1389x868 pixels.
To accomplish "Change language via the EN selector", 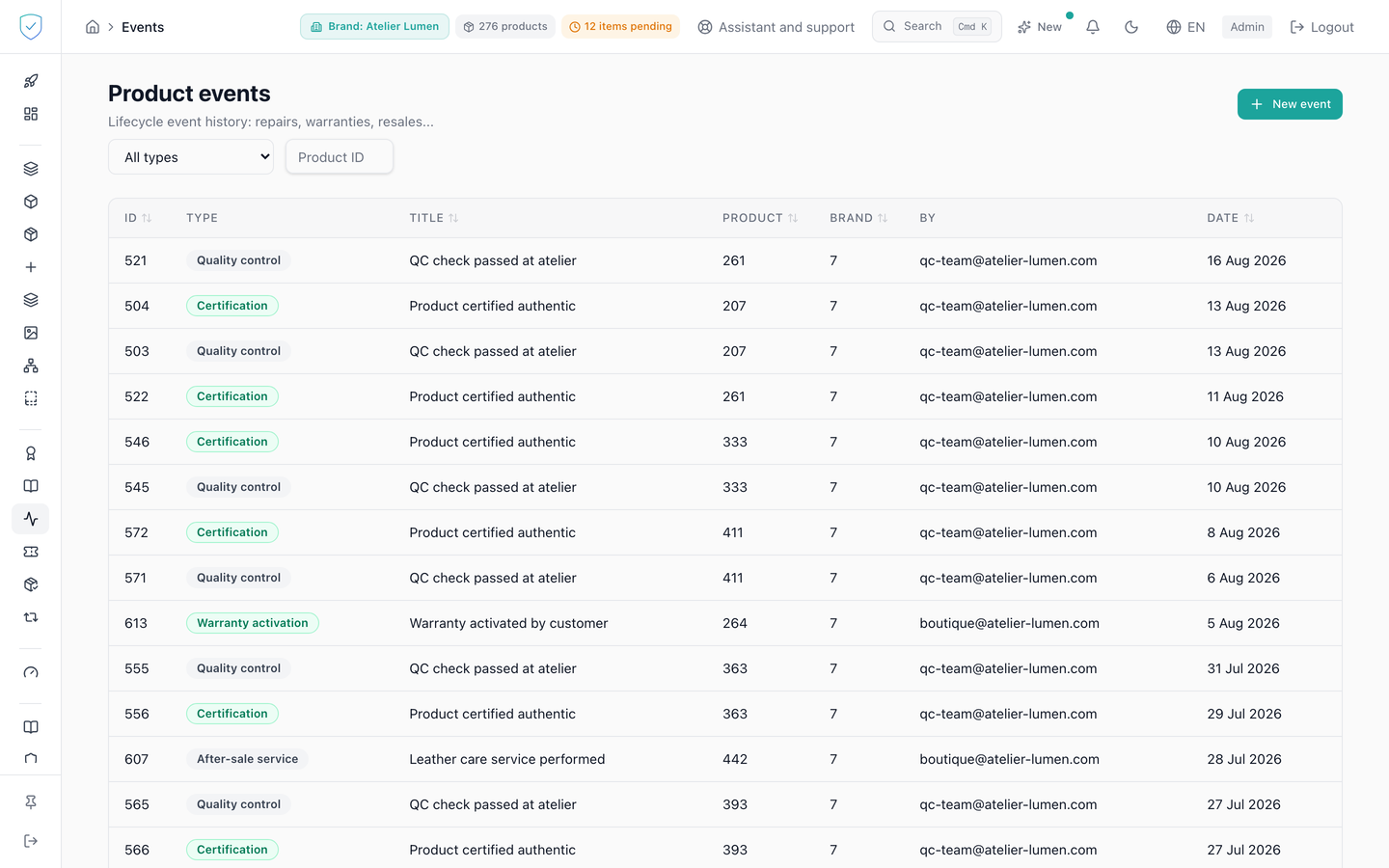I will (x=1185, y=27).
